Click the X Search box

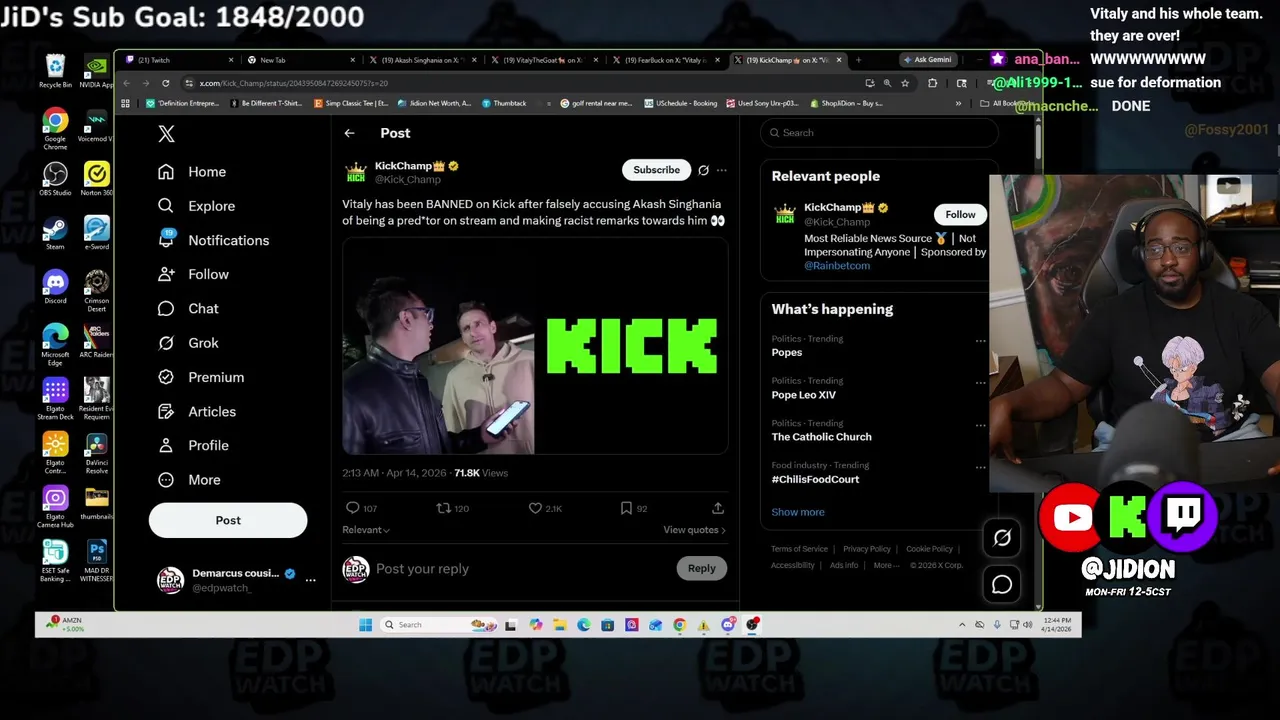[x=879, y=132]
